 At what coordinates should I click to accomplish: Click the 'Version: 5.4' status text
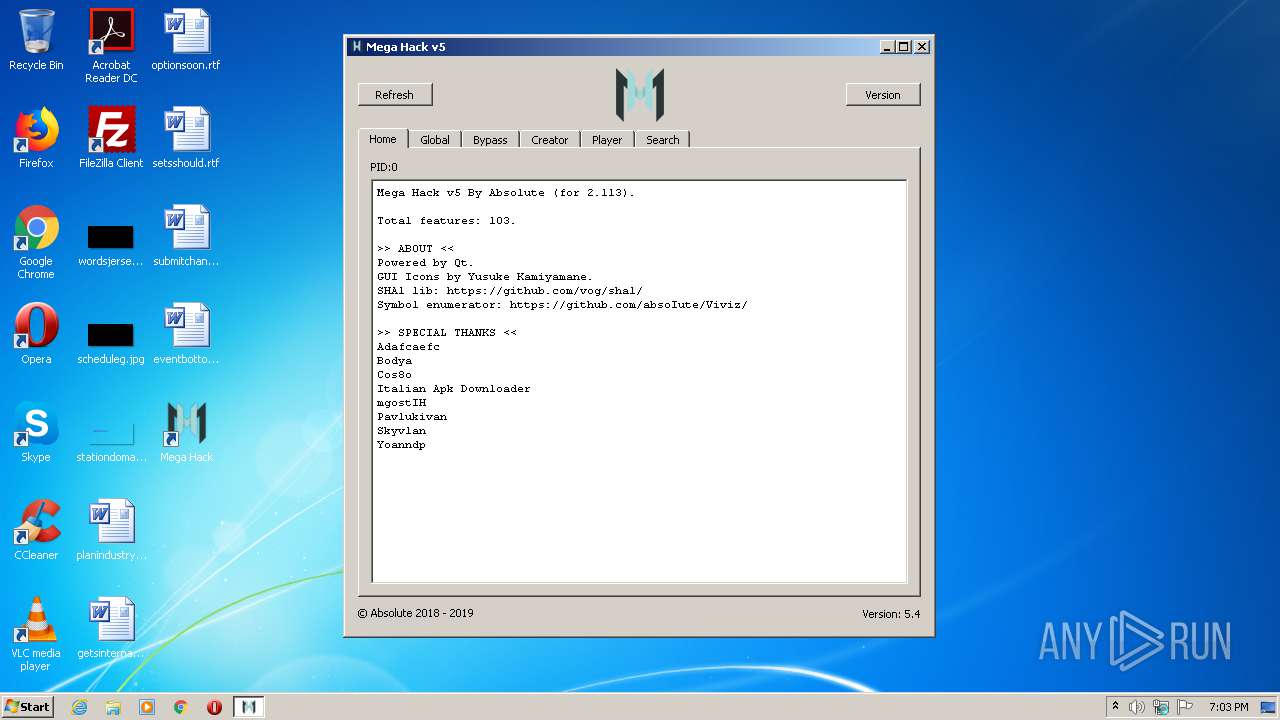point(891,614)
